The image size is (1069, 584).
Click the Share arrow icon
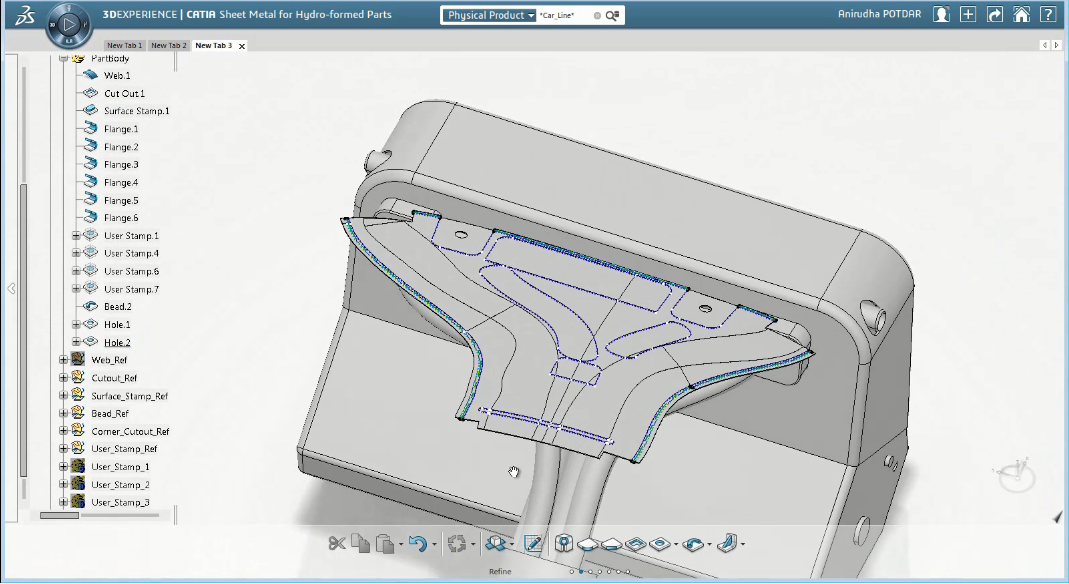click(x=995, y=14)
